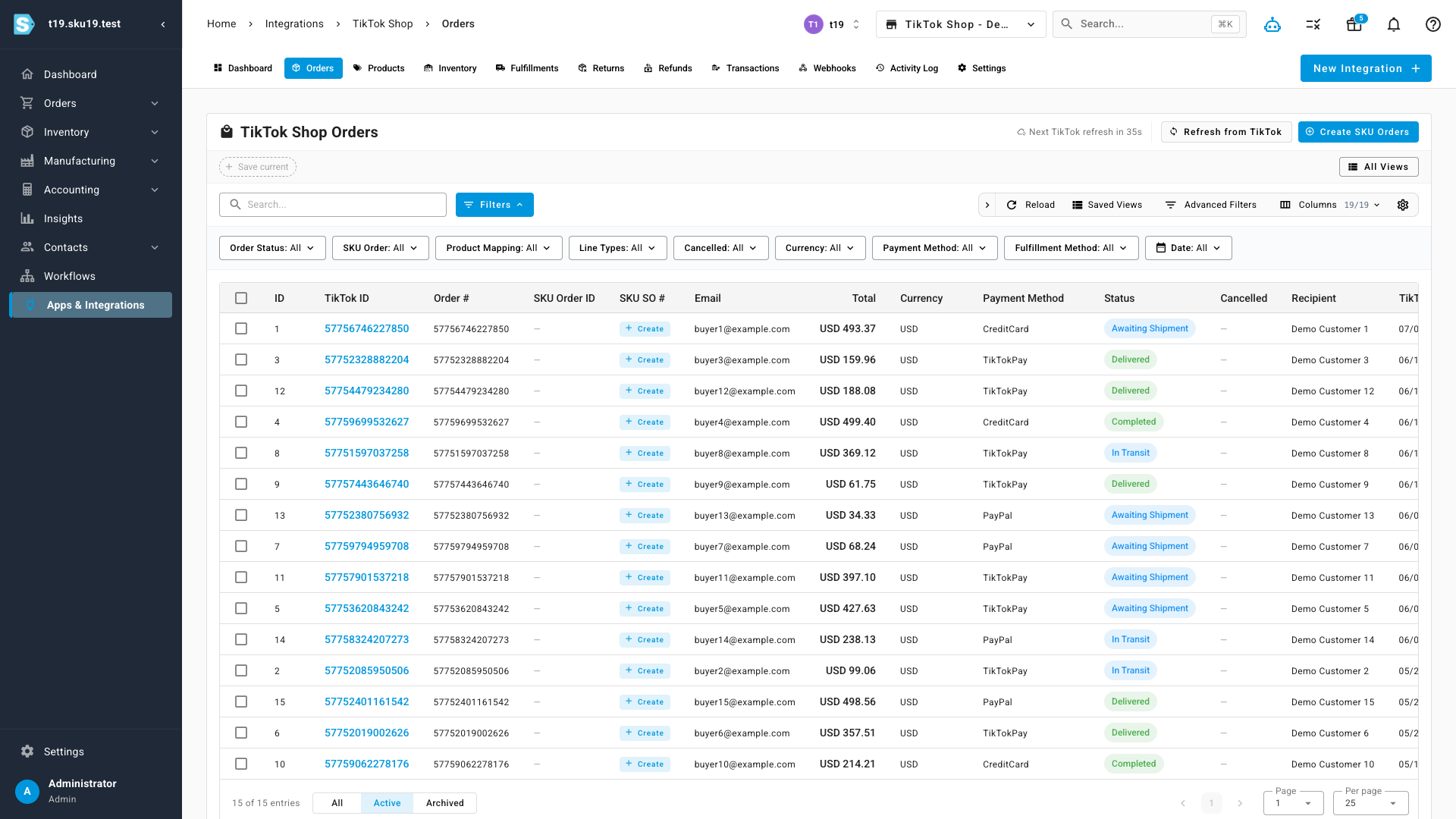Open the Order Status filter dropdown
Screen dimensions: 1456x819
[x=272, y=248]
